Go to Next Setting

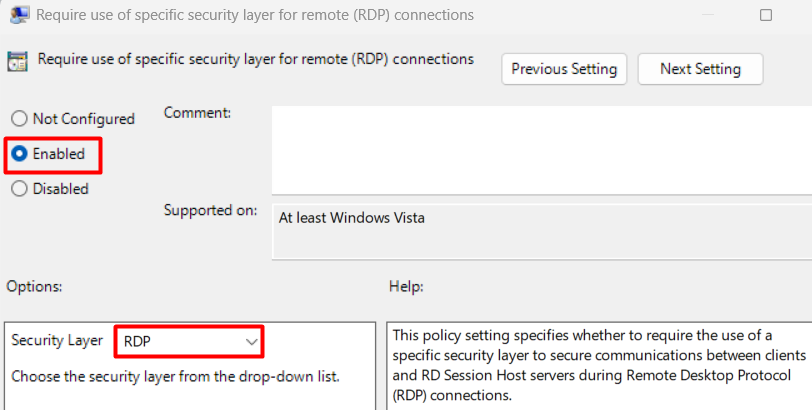point(700,69)
